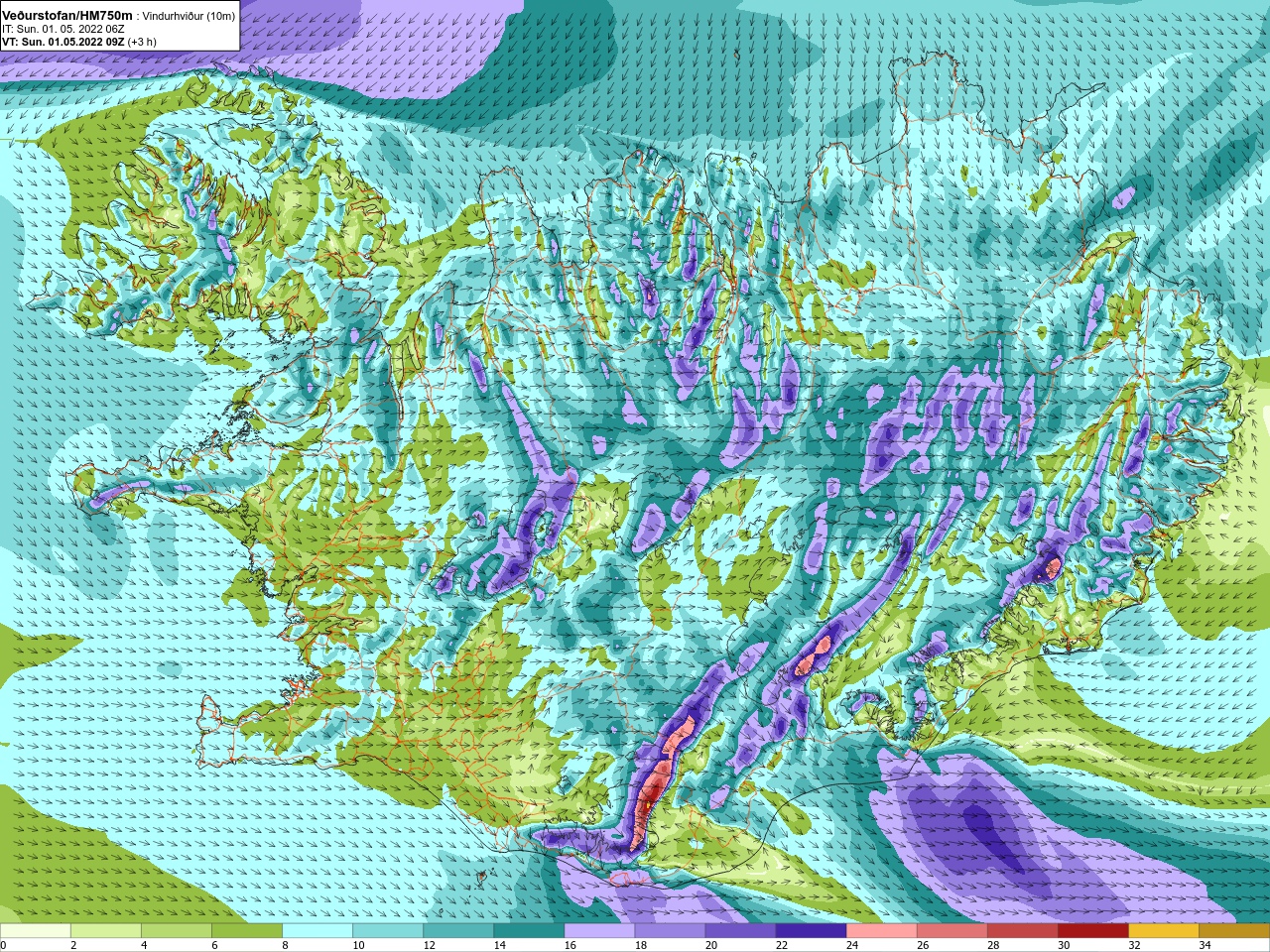
Task: Click the legend value 8
Action: [x=285, y=945]
